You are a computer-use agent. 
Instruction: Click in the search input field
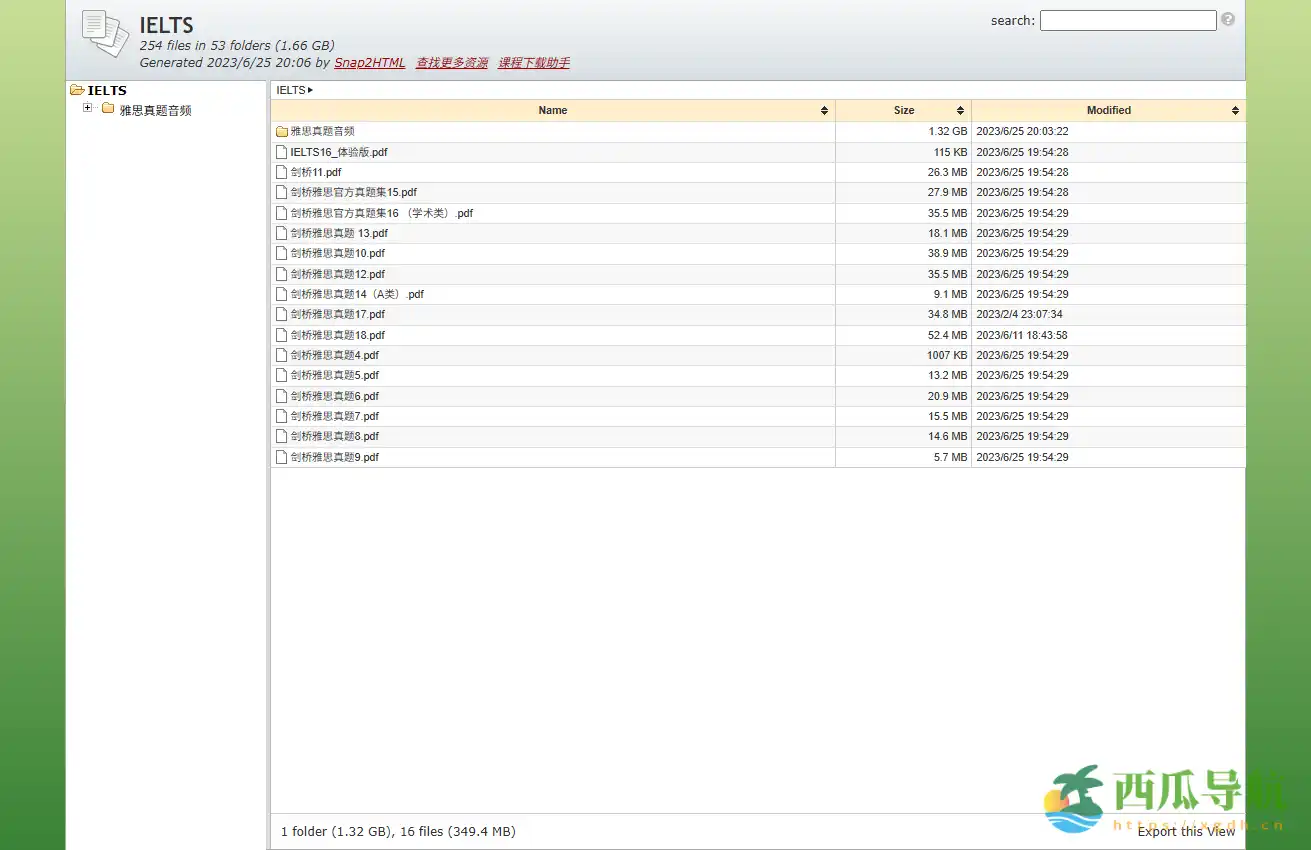1127,21
